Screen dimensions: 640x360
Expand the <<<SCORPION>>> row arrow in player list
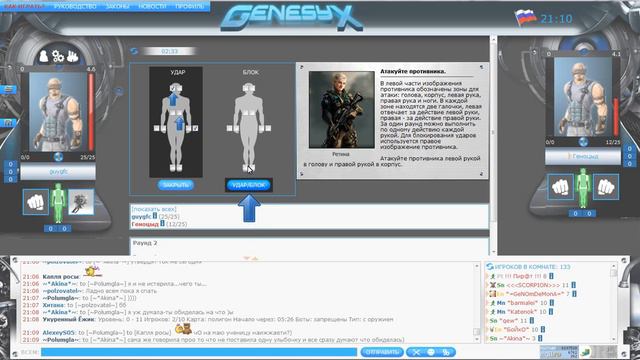point(486,285)
